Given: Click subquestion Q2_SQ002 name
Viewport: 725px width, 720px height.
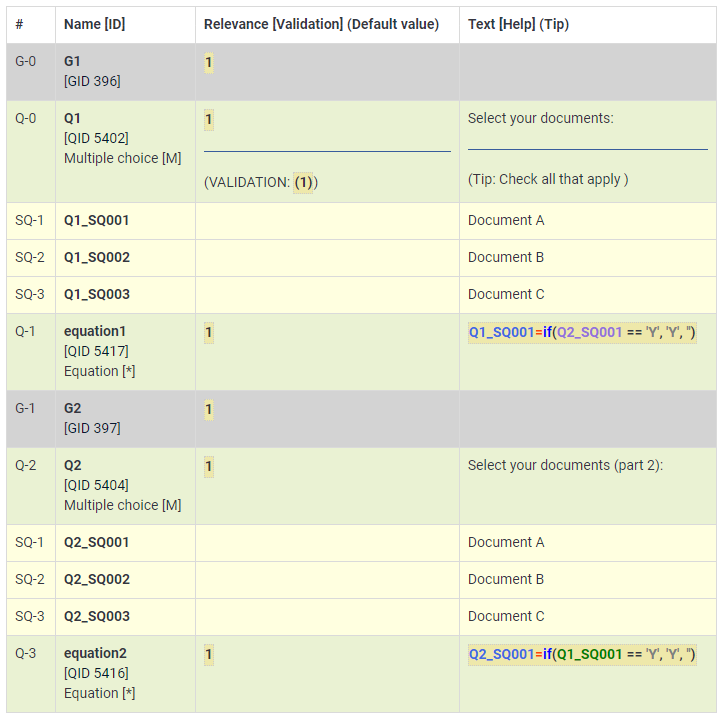Looking at the screenshot, I should coord(96,580).
